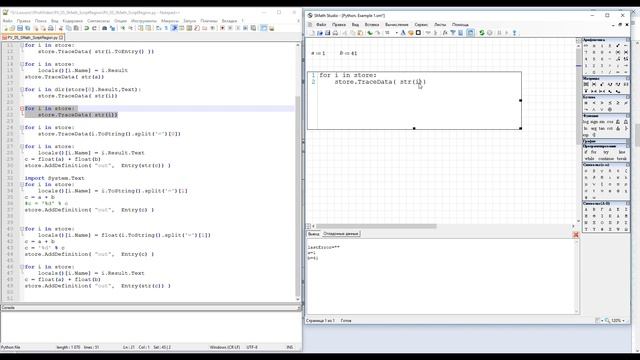Screen dimensions: 640x360
Task: Toggle Word wrap in Notepad++ toolbar
Action: coord(158,28)
